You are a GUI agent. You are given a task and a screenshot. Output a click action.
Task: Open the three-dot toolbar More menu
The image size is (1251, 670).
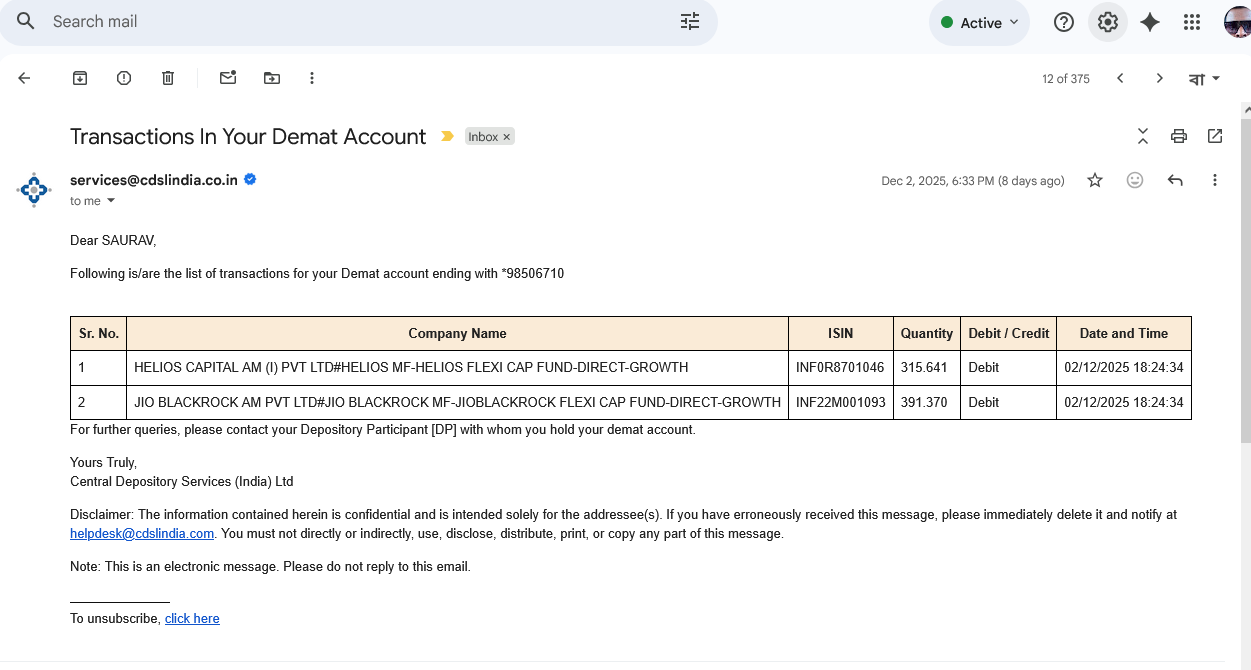click(312, 78)
